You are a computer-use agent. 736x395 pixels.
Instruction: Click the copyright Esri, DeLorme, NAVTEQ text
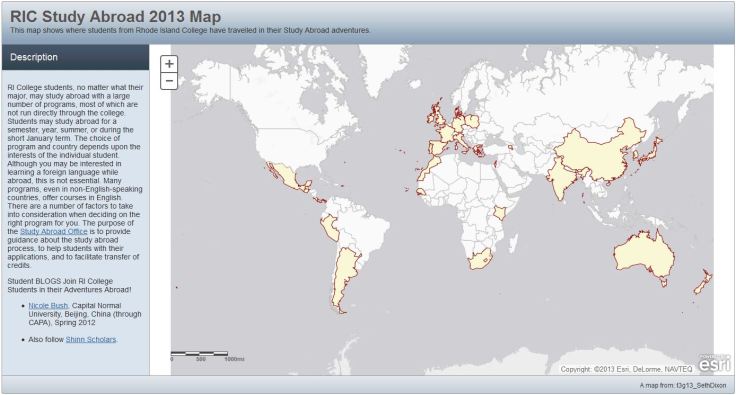coord(626,369)
